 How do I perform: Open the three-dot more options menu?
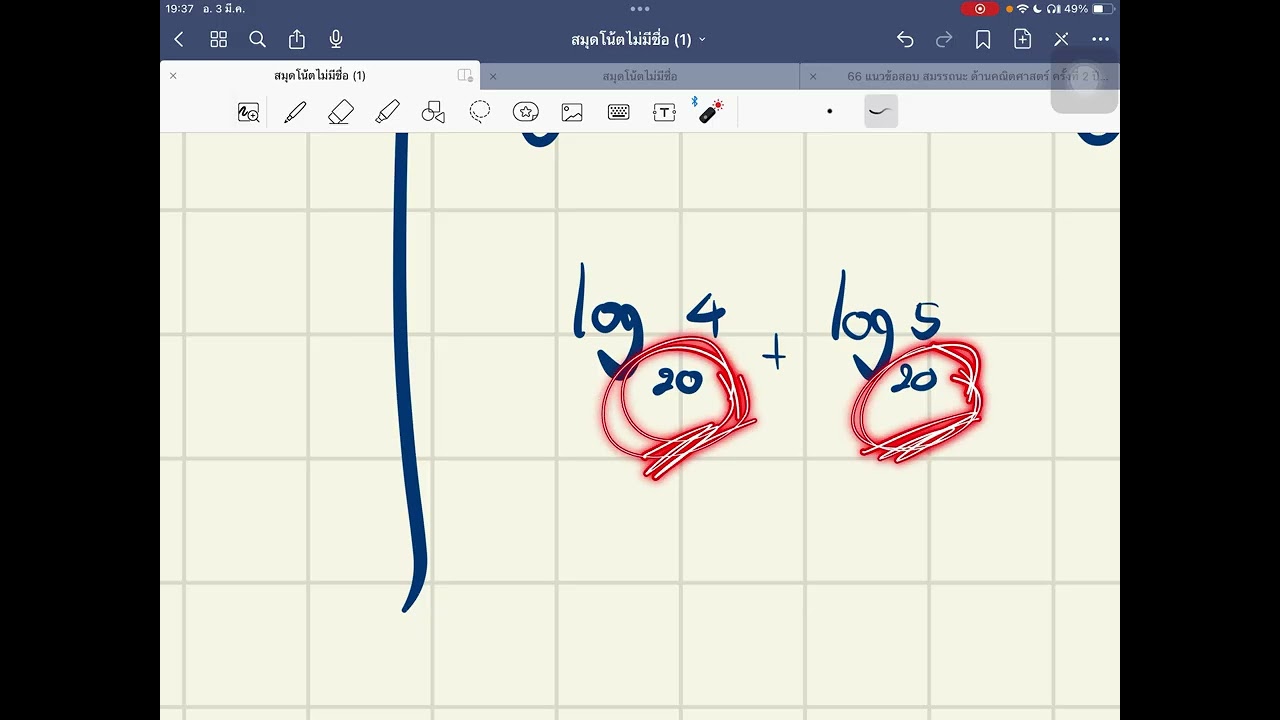tap(1100, 39)
